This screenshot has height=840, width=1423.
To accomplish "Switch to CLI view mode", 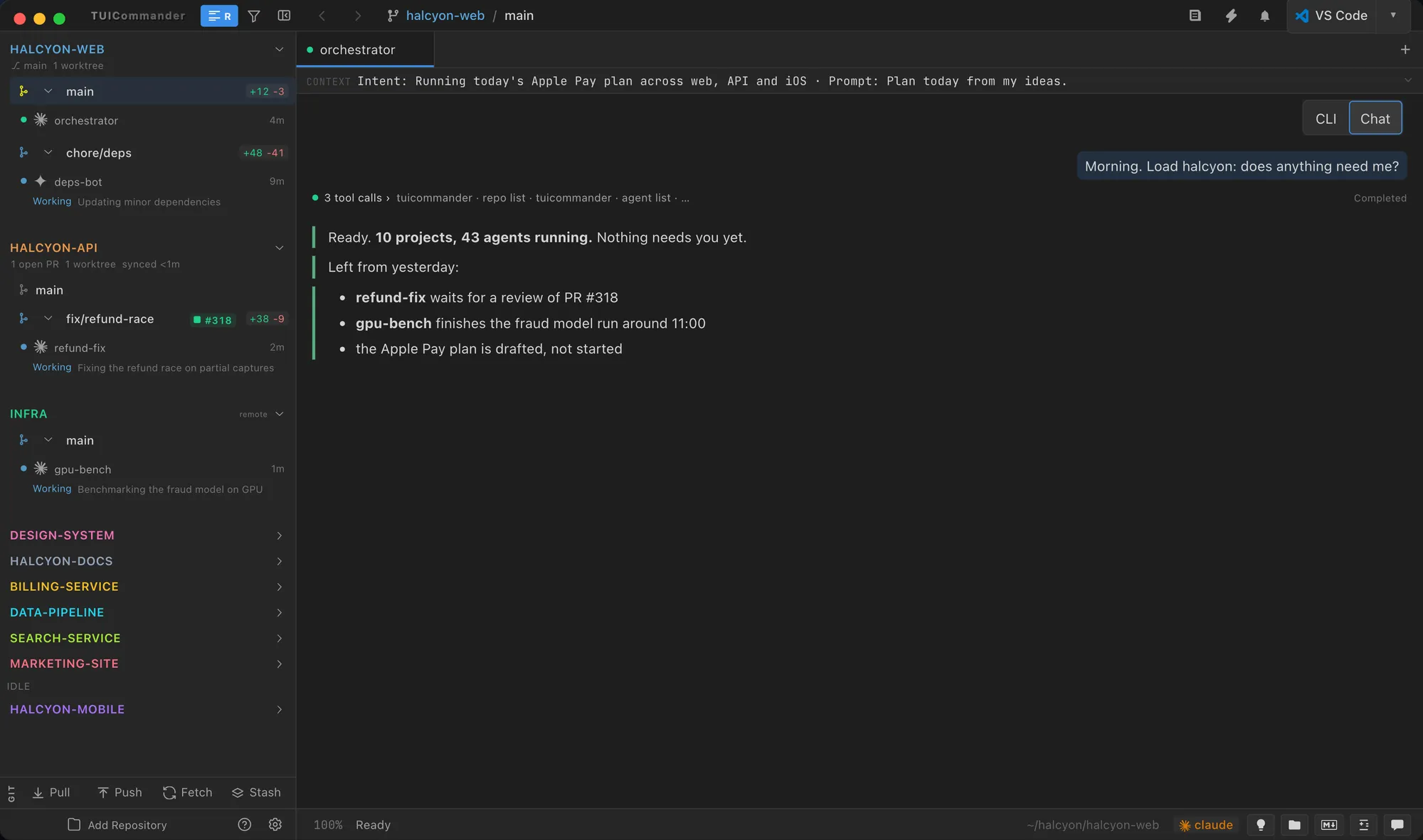I will pyautogui.click(x=1326, y=119).
